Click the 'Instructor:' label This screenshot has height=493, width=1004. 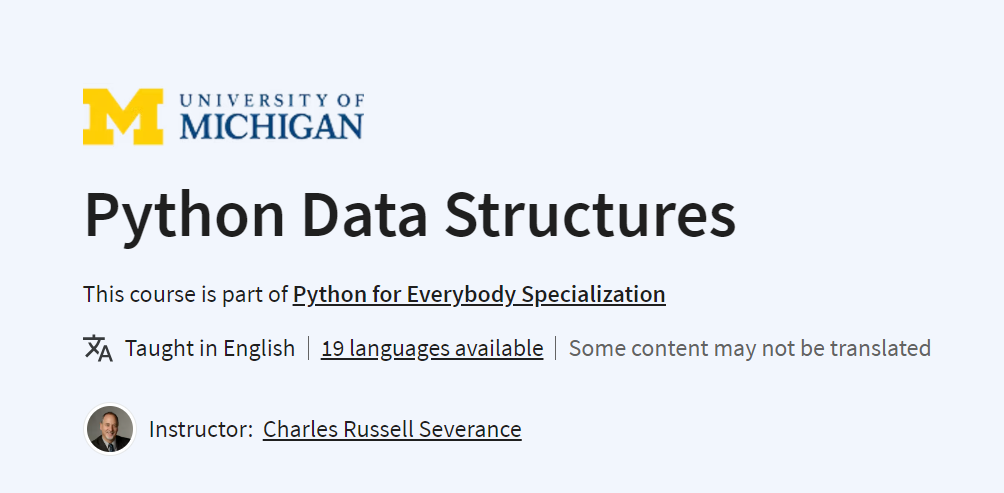pos(201,429)
